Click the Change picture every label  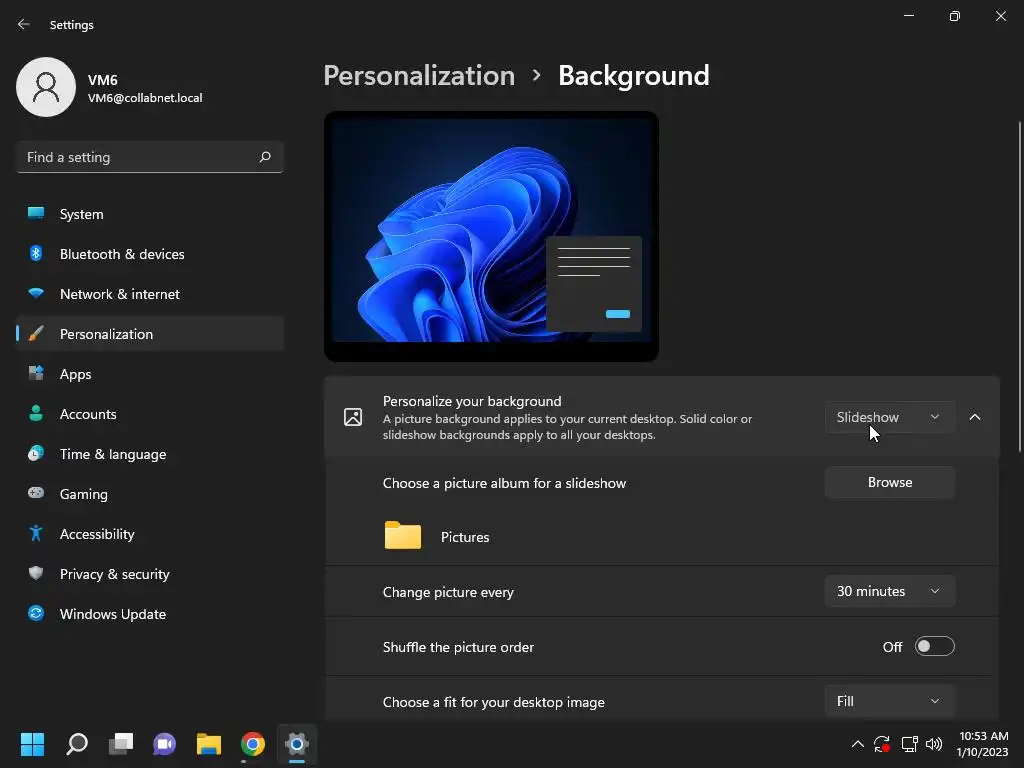tap(448, 592)
